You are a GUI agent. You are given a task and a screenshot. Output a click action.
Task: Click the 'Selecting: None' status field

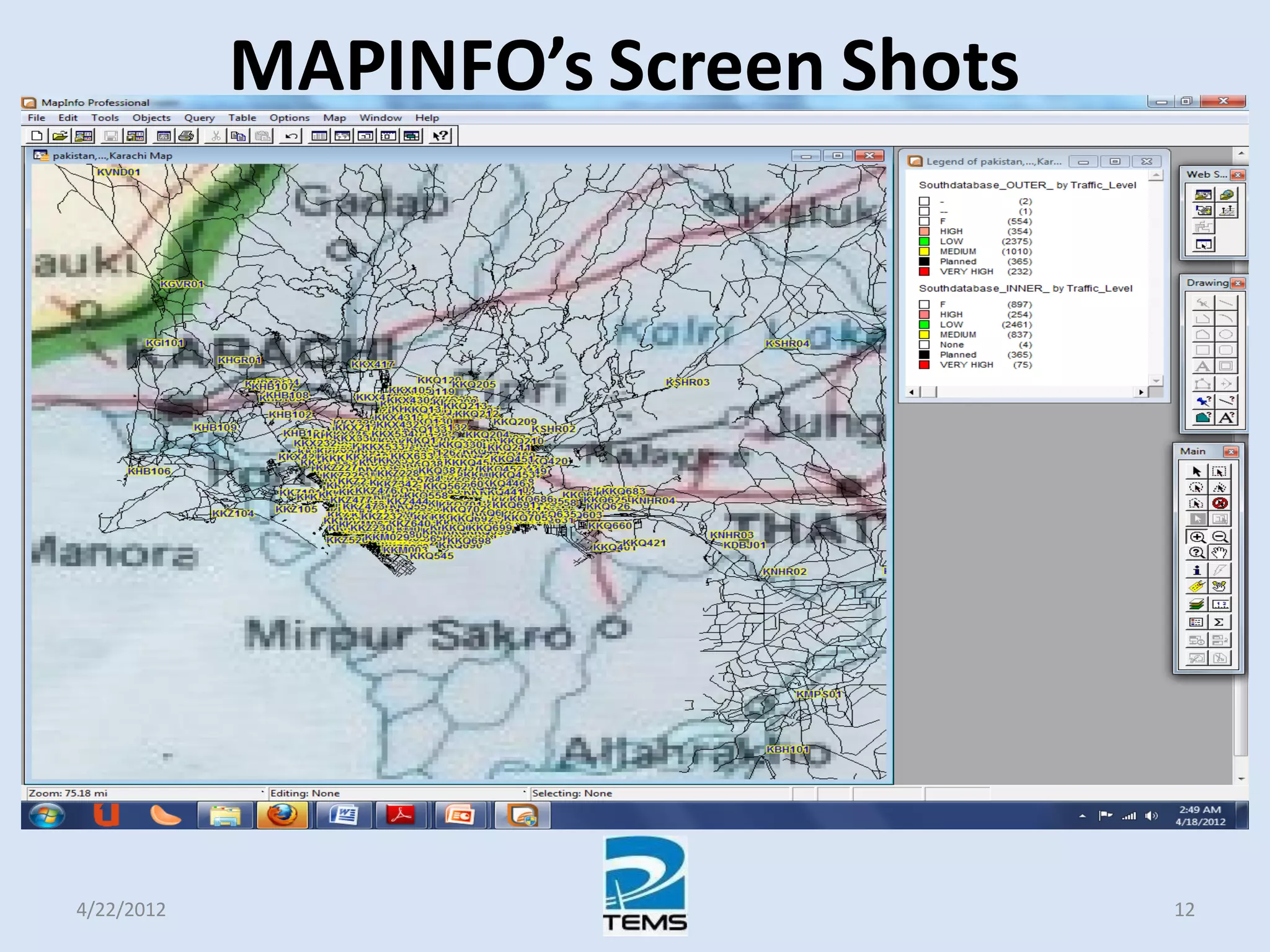coord(660,793)
